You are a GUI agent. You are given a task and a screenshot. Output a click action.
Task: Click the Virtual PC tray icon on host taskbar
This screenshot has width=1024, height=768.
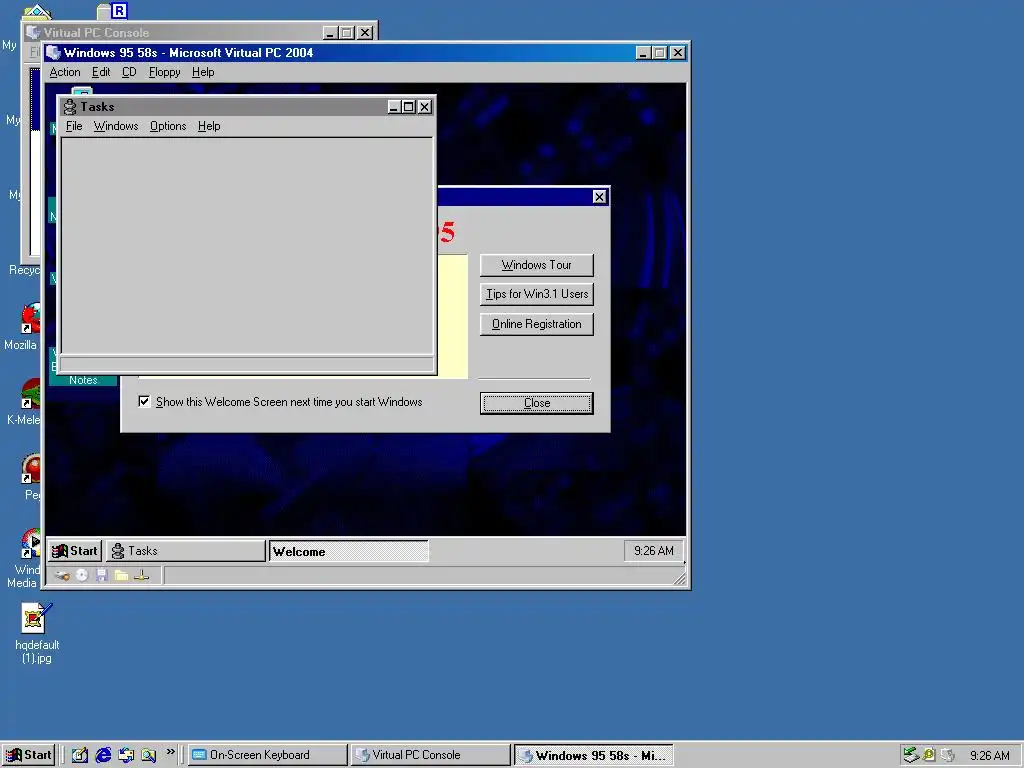pyautogui.click(x=948, y=755)
